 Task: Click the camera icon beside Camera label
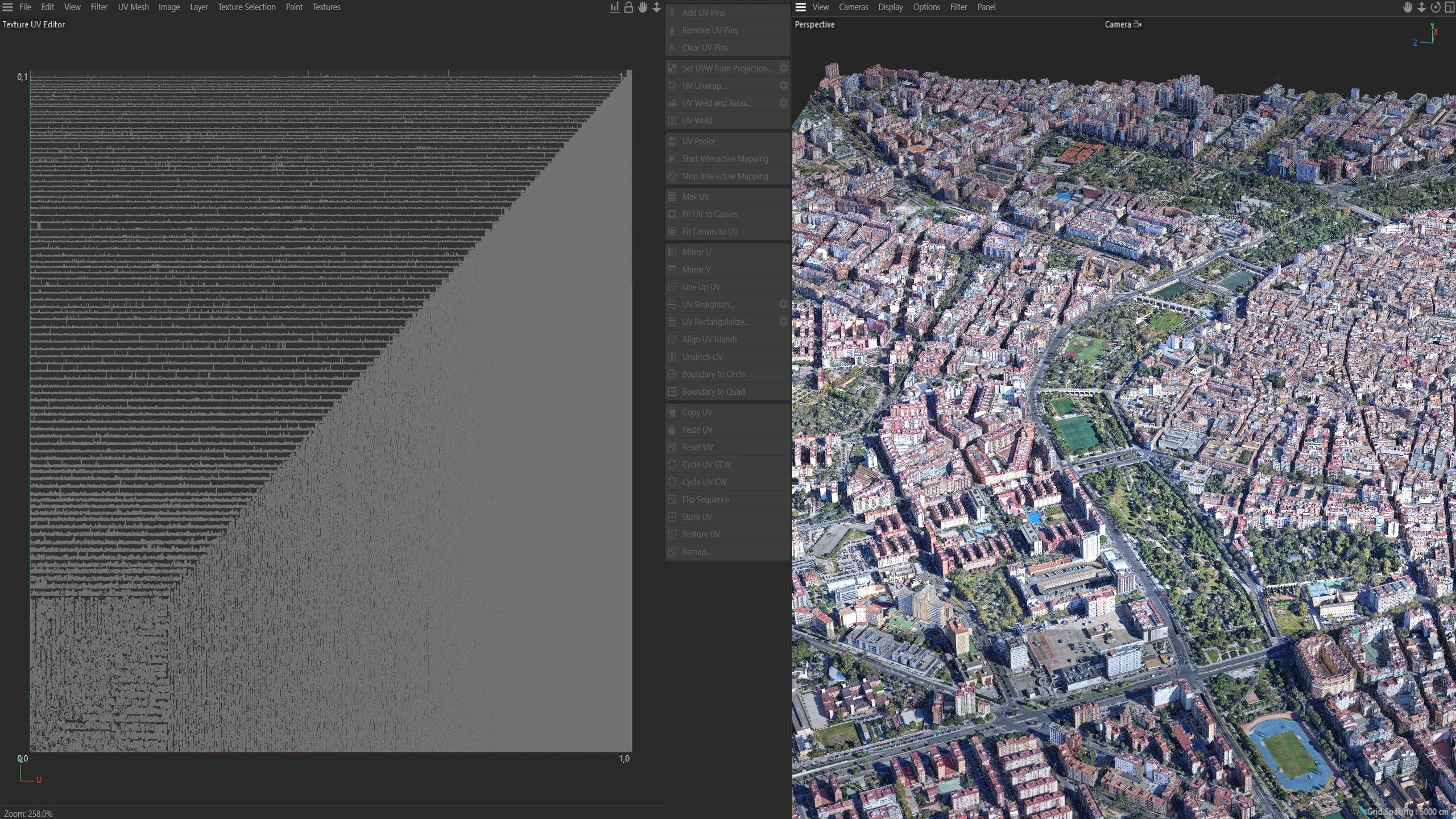pyautogui.click(x=1137, y=24)
